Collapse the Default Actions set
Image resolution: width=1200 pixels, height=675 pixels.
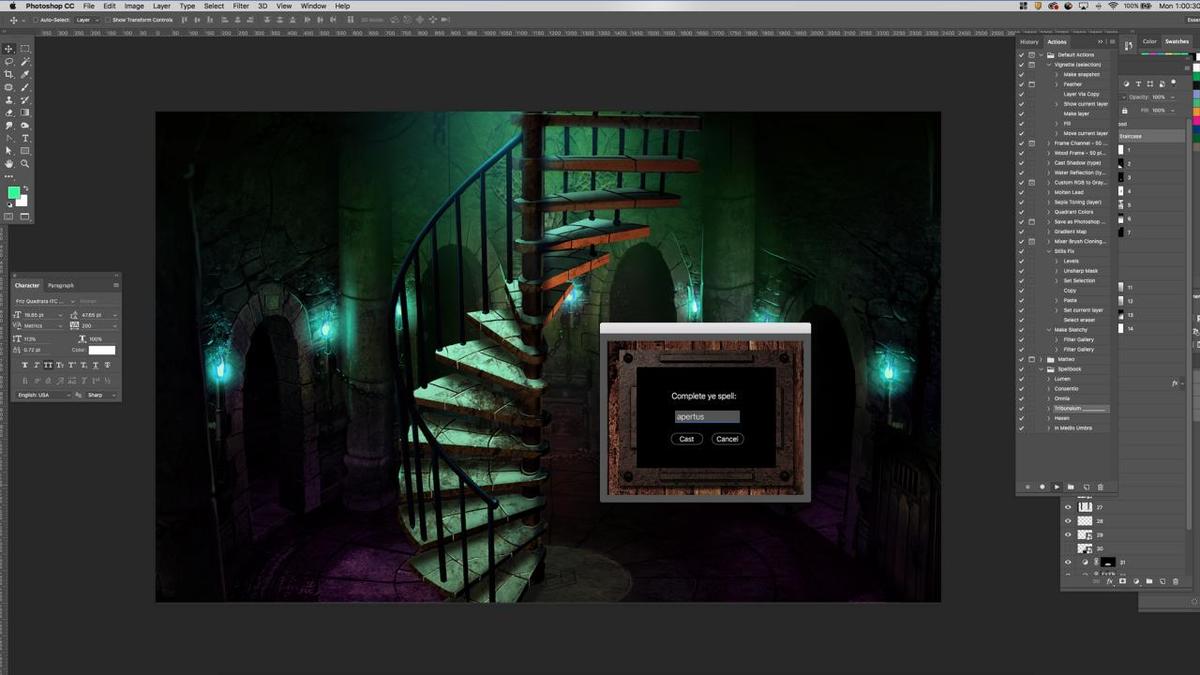click(x=1041, y=55)
